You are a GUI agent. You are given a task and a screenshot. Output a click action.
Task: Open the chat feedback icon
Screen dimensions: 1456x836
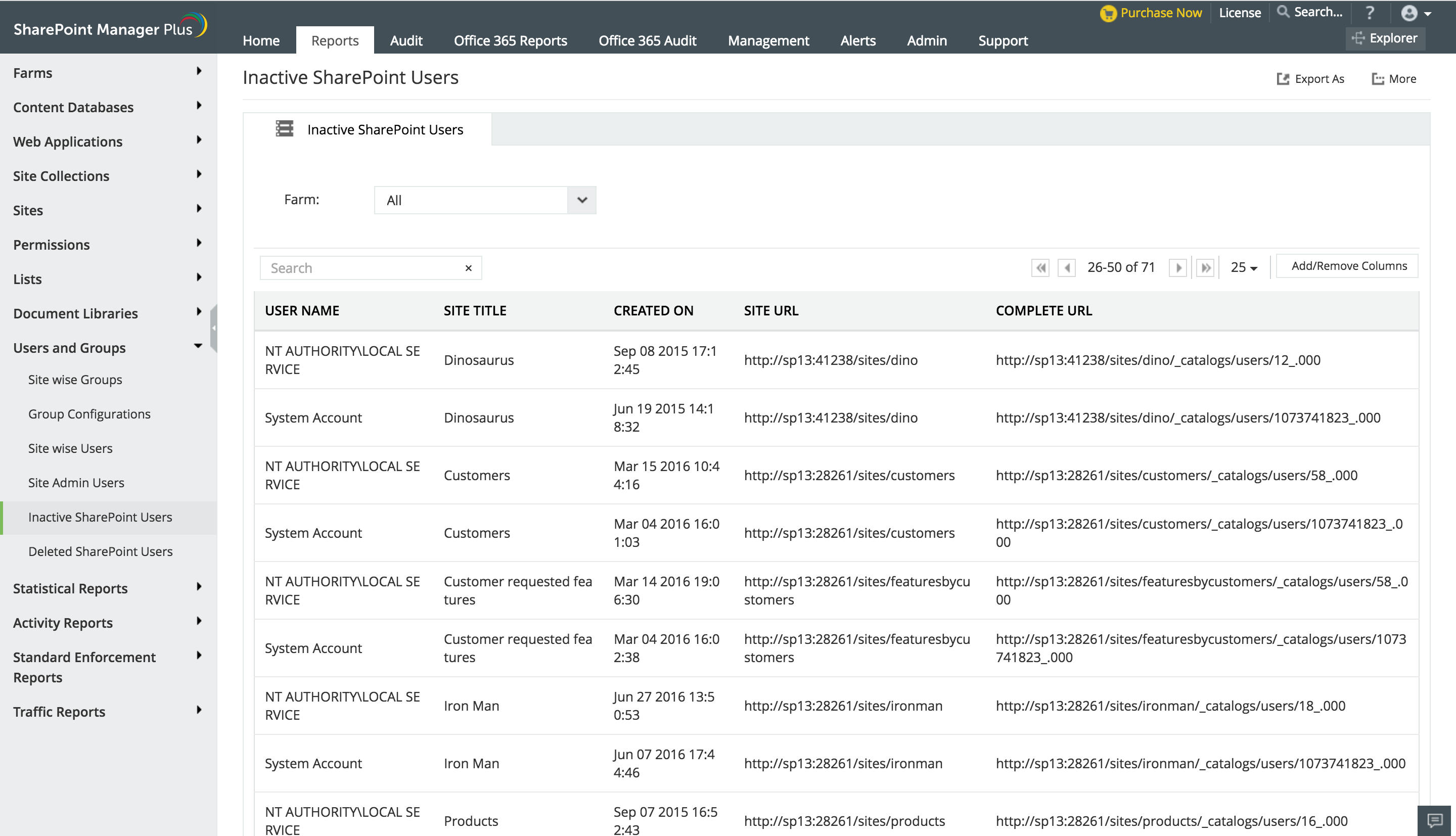[x=1435, y=820]
